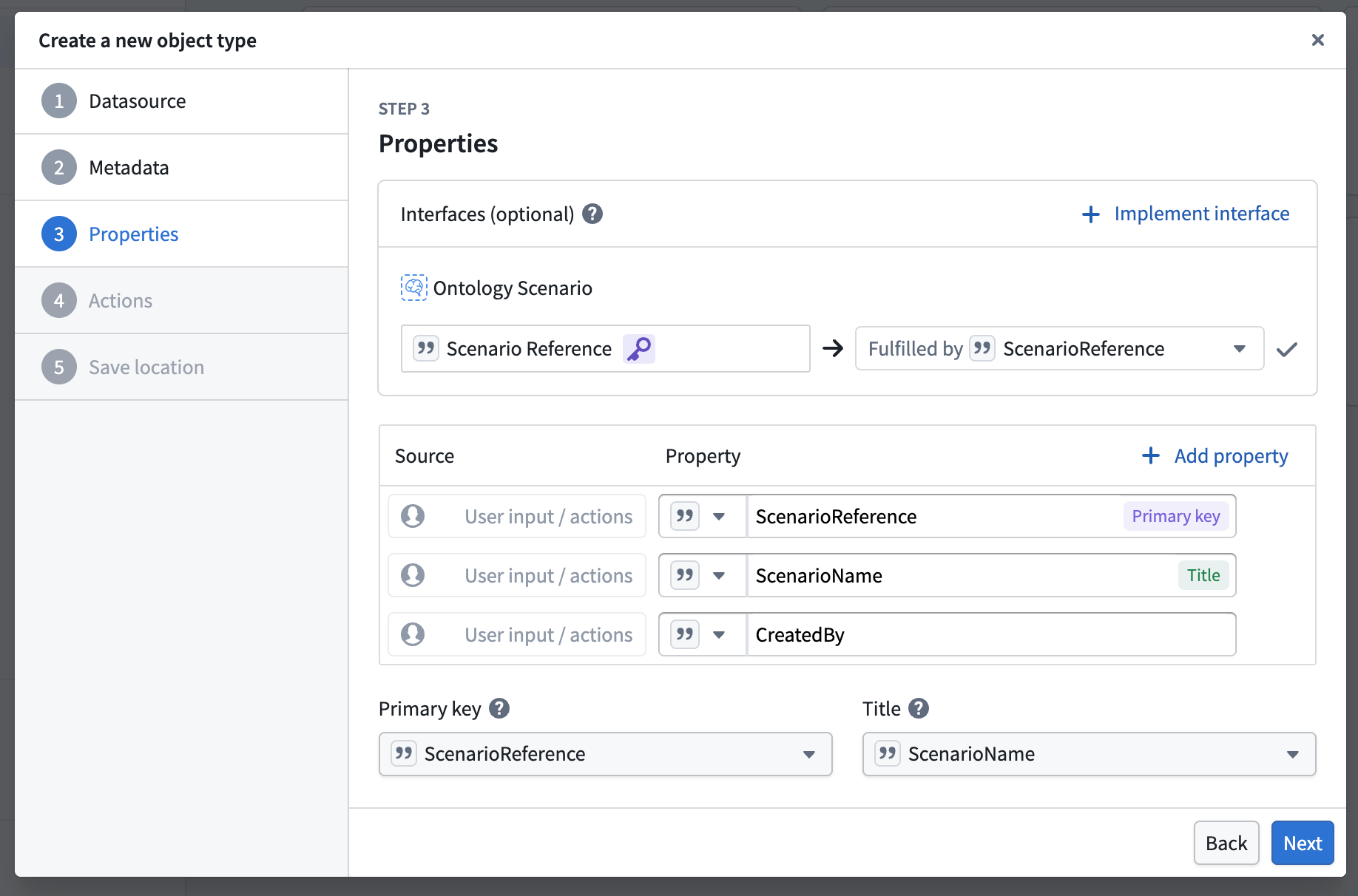Click the Property column header
This screenshot has height=896, width=1358.
click(703, 456)
